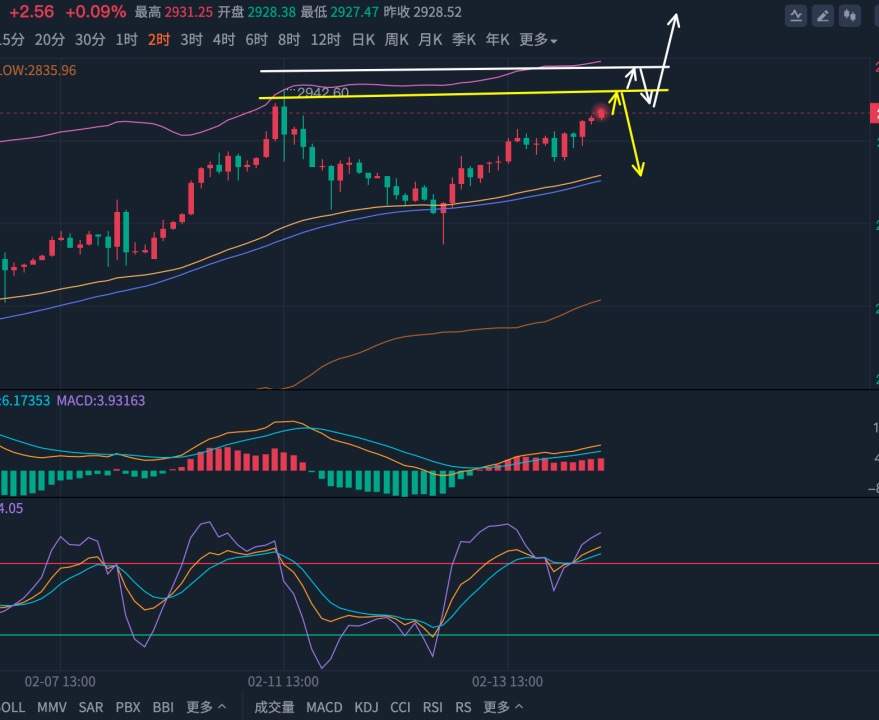Switch chart to 6时 period

coord(256,40)
